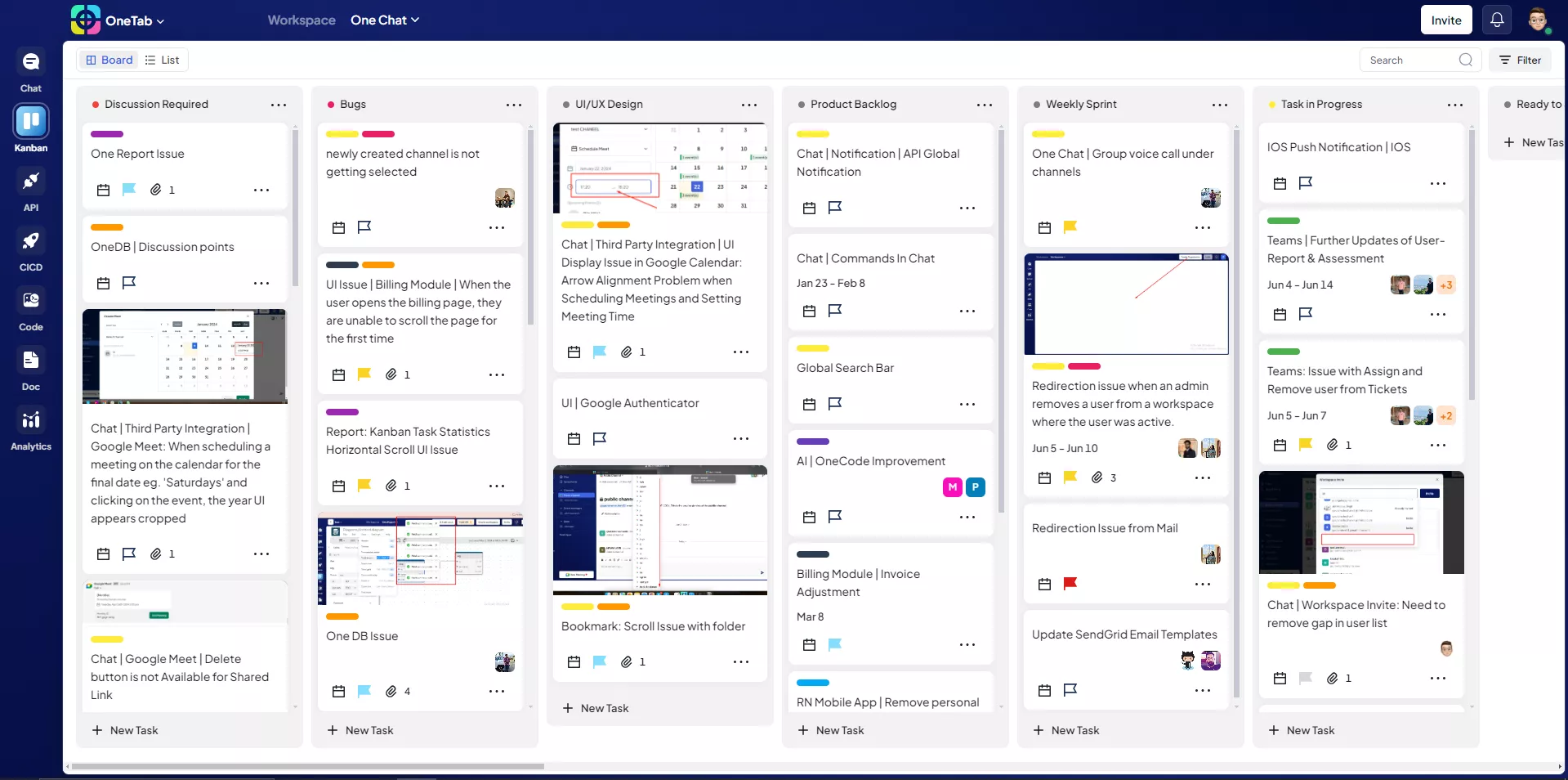Open the Code sidebar icon
This screenshot has width=1568, height=780.
click(x=30, y=301)
